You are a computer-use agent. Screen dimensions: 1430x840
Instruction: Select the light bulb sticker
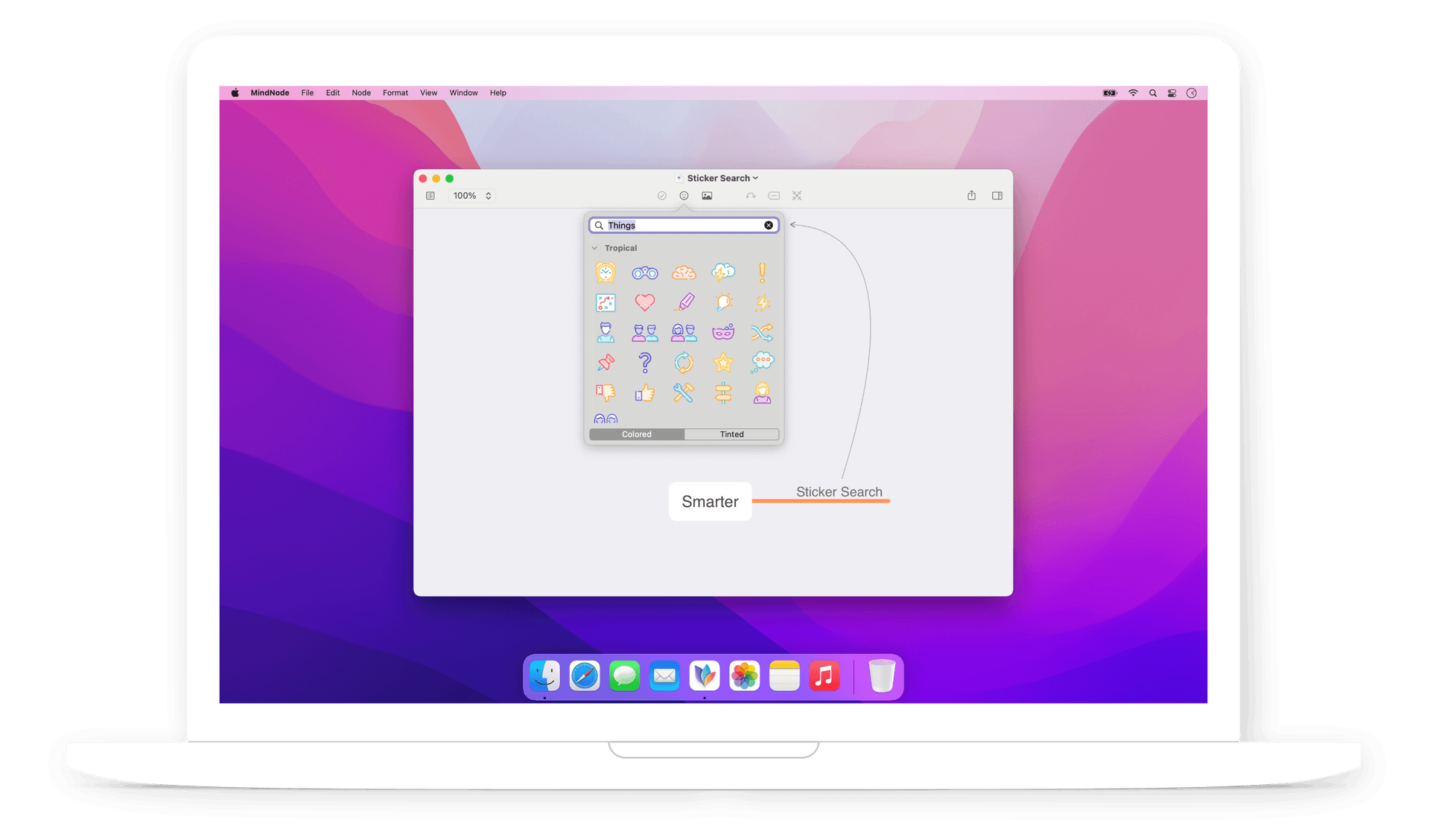[x=723, y=302]
